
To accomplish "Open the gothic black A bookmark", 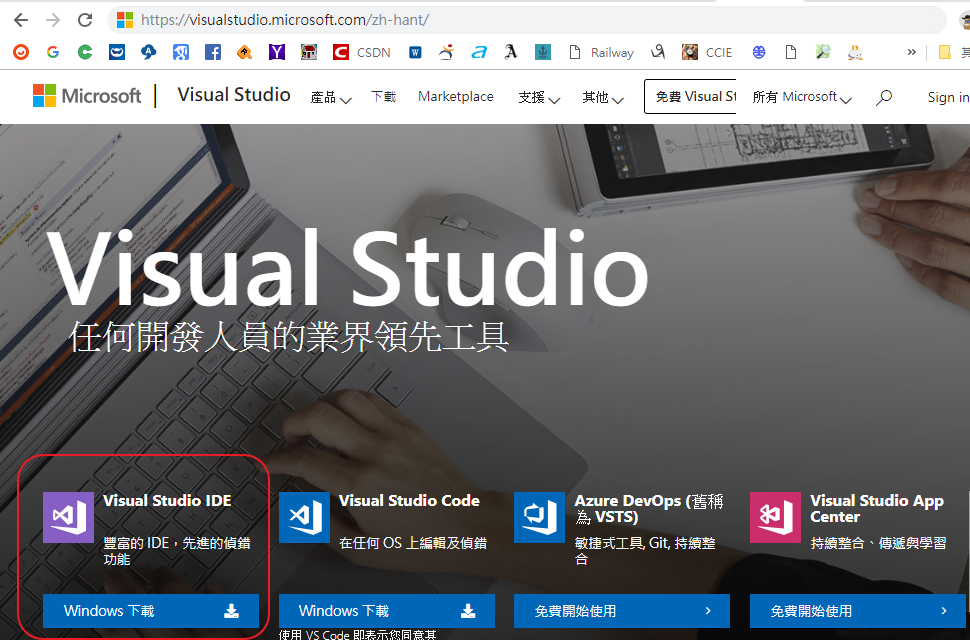I will 510,53.
